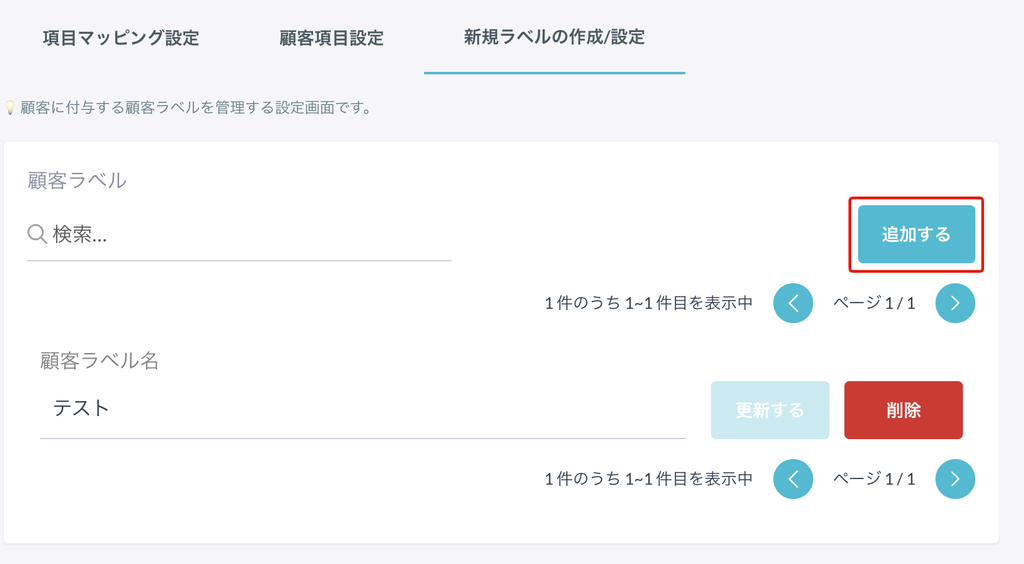Go to next page using upper right arrow
The image size is (1024, 564).
[955, 303]
